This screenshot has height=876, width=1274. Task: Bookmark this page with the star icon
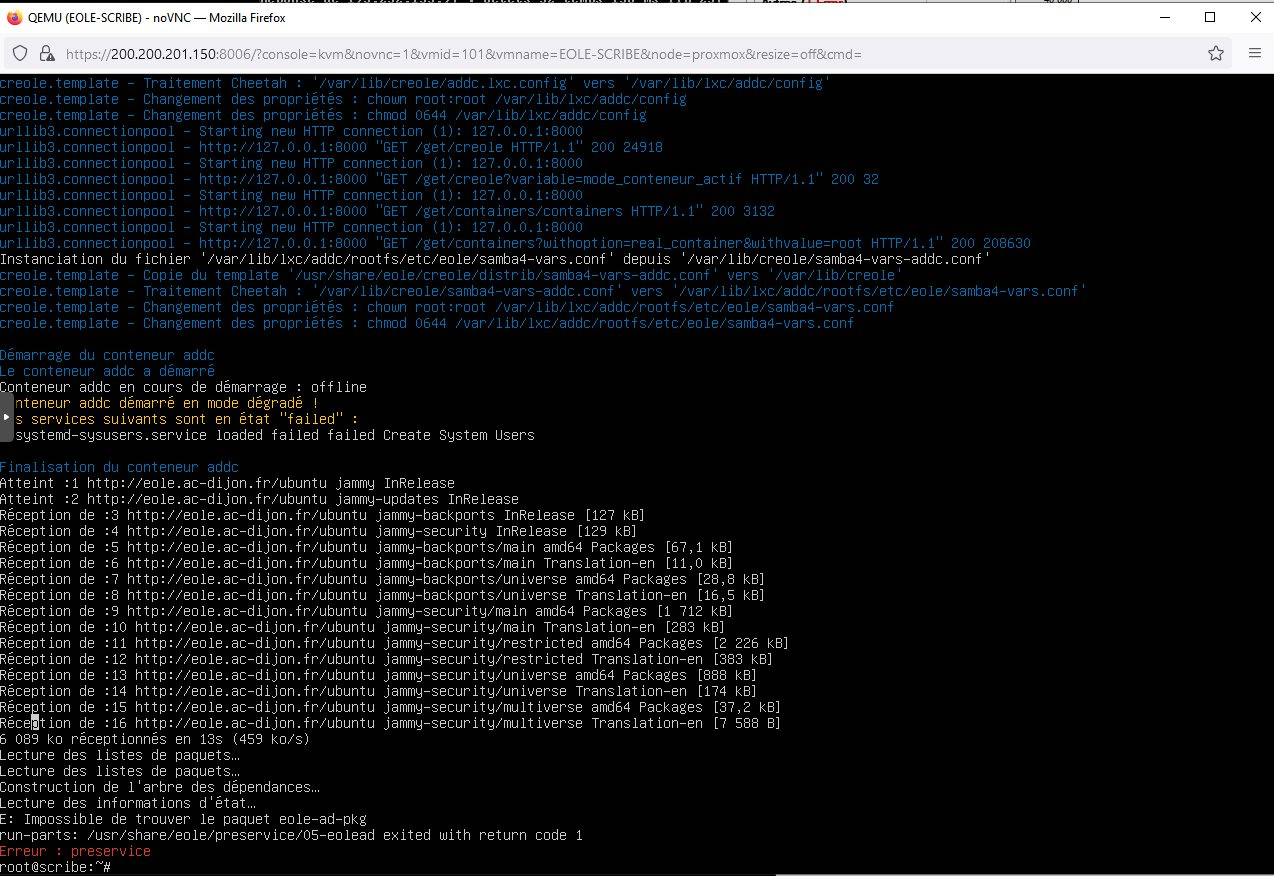(x=1216, y=53)
